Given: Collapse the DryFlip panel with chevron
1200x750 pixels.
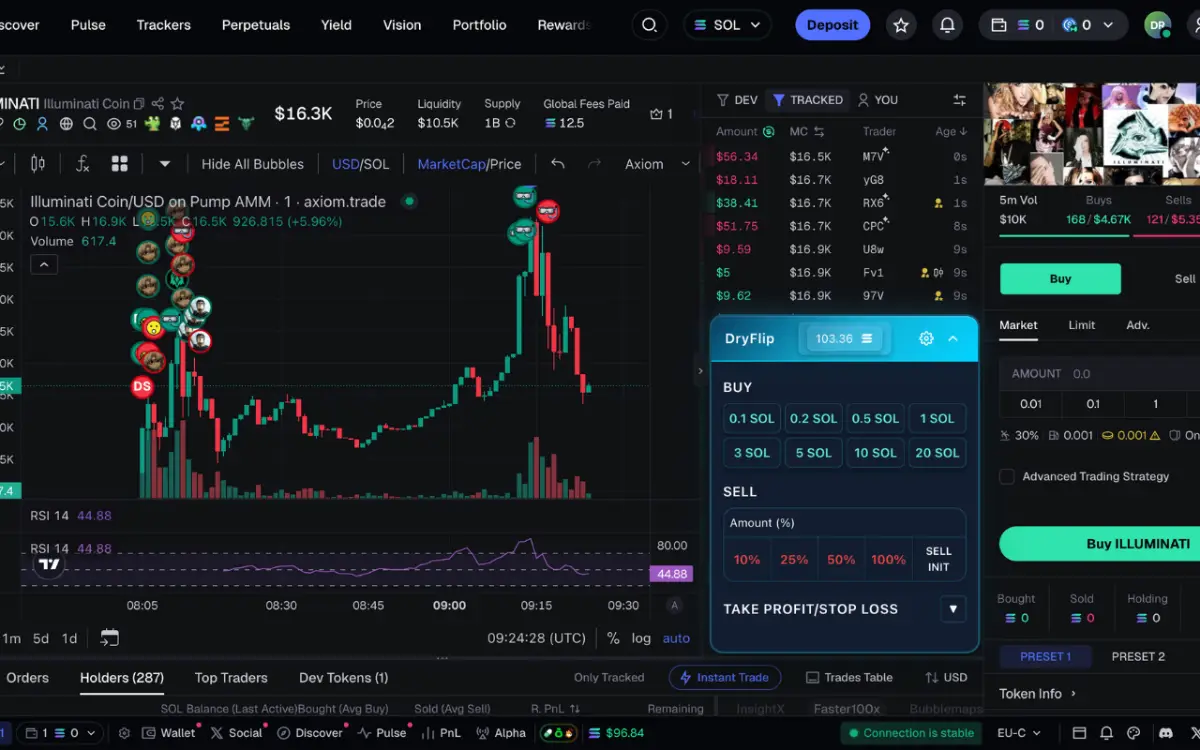Looking at the screenshot, I should point(953,339).
